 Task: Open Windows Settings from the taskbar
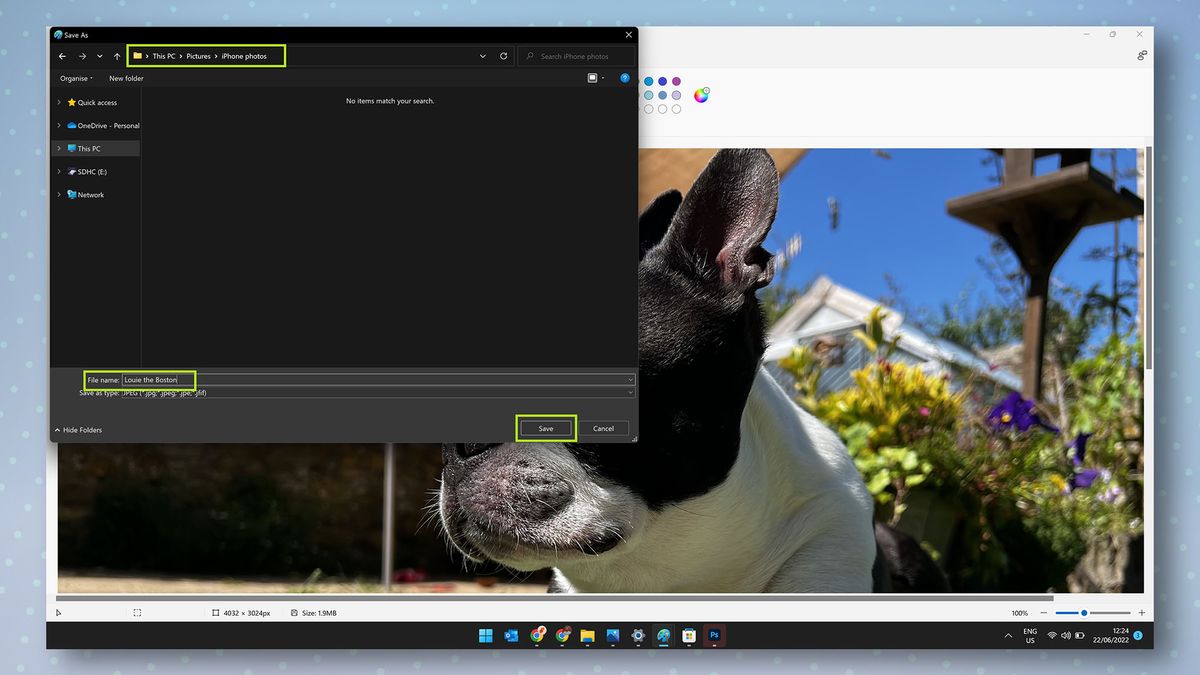tap(638, 636)
